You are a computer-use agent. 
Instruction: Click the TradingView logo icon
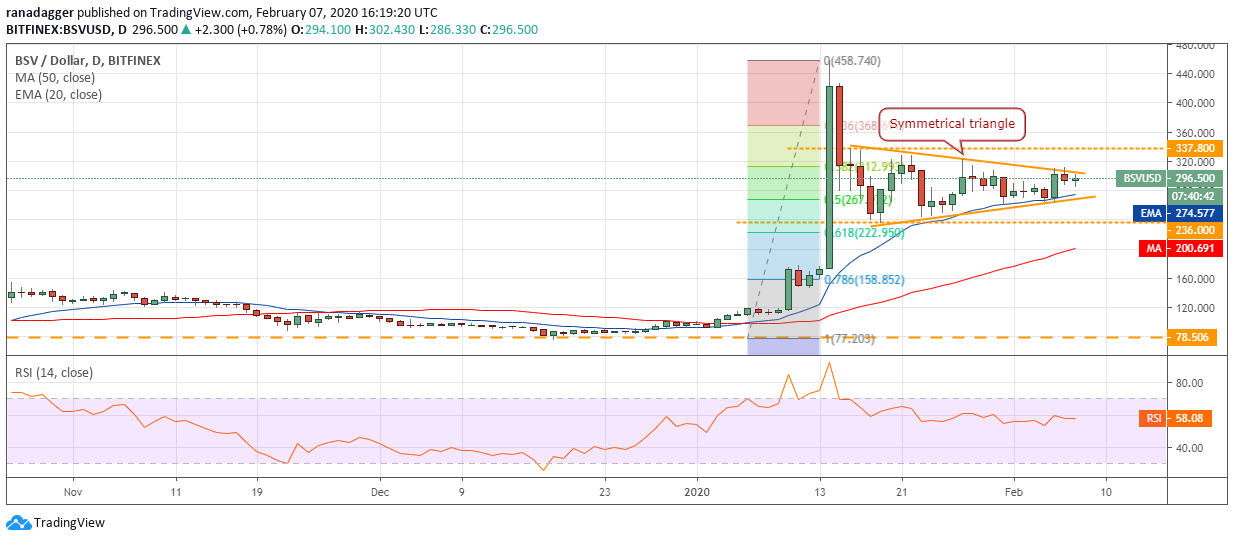pyautogui.click(x=18, y=522)
